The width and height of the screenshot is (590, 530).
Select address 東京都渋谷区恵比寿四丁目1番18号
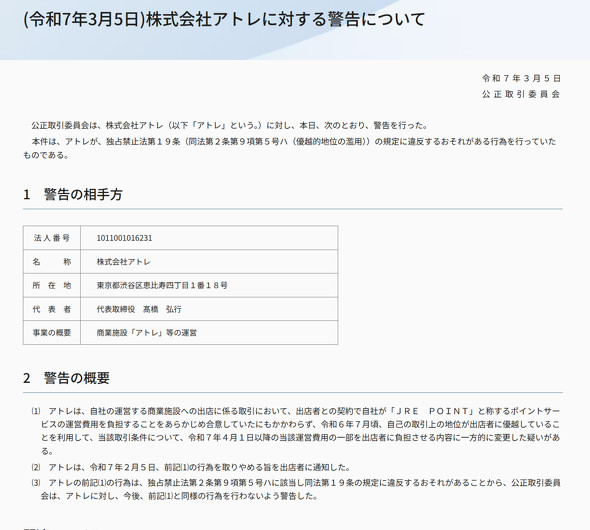(x=162, y=286)
